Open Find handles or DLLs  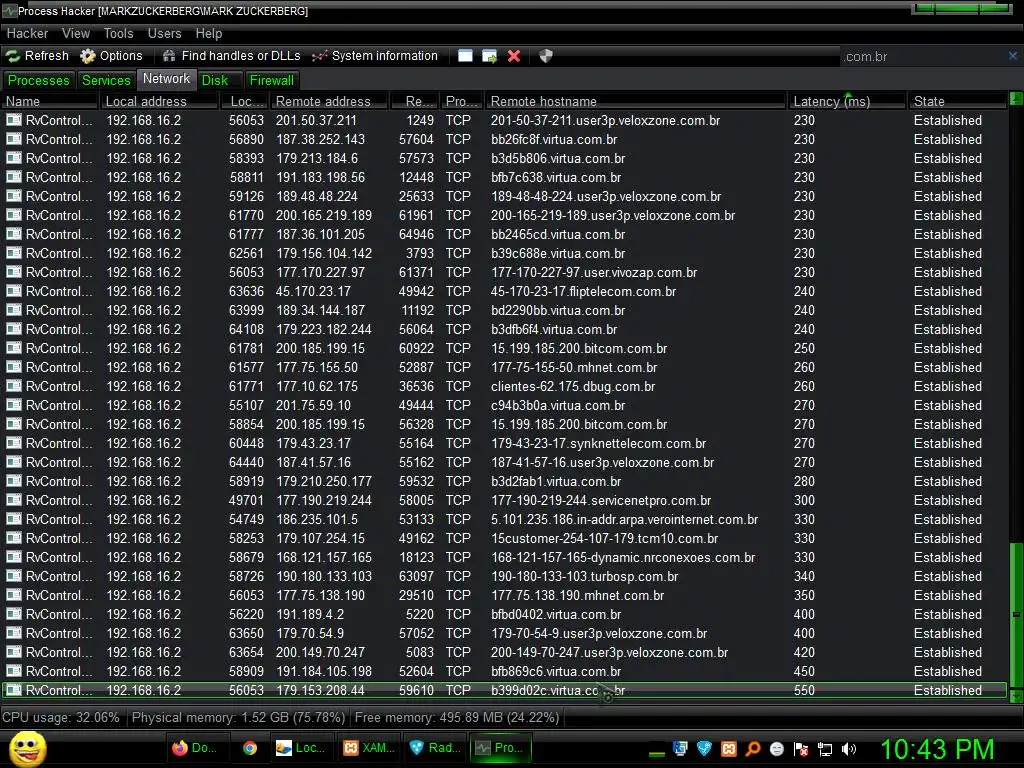(x=231, y=56)
